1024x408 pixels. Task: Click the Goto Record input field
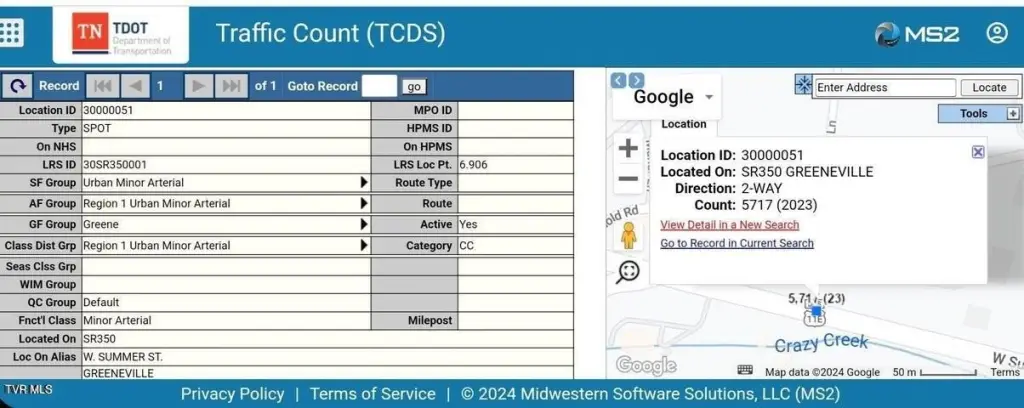[x=379, y=86]
